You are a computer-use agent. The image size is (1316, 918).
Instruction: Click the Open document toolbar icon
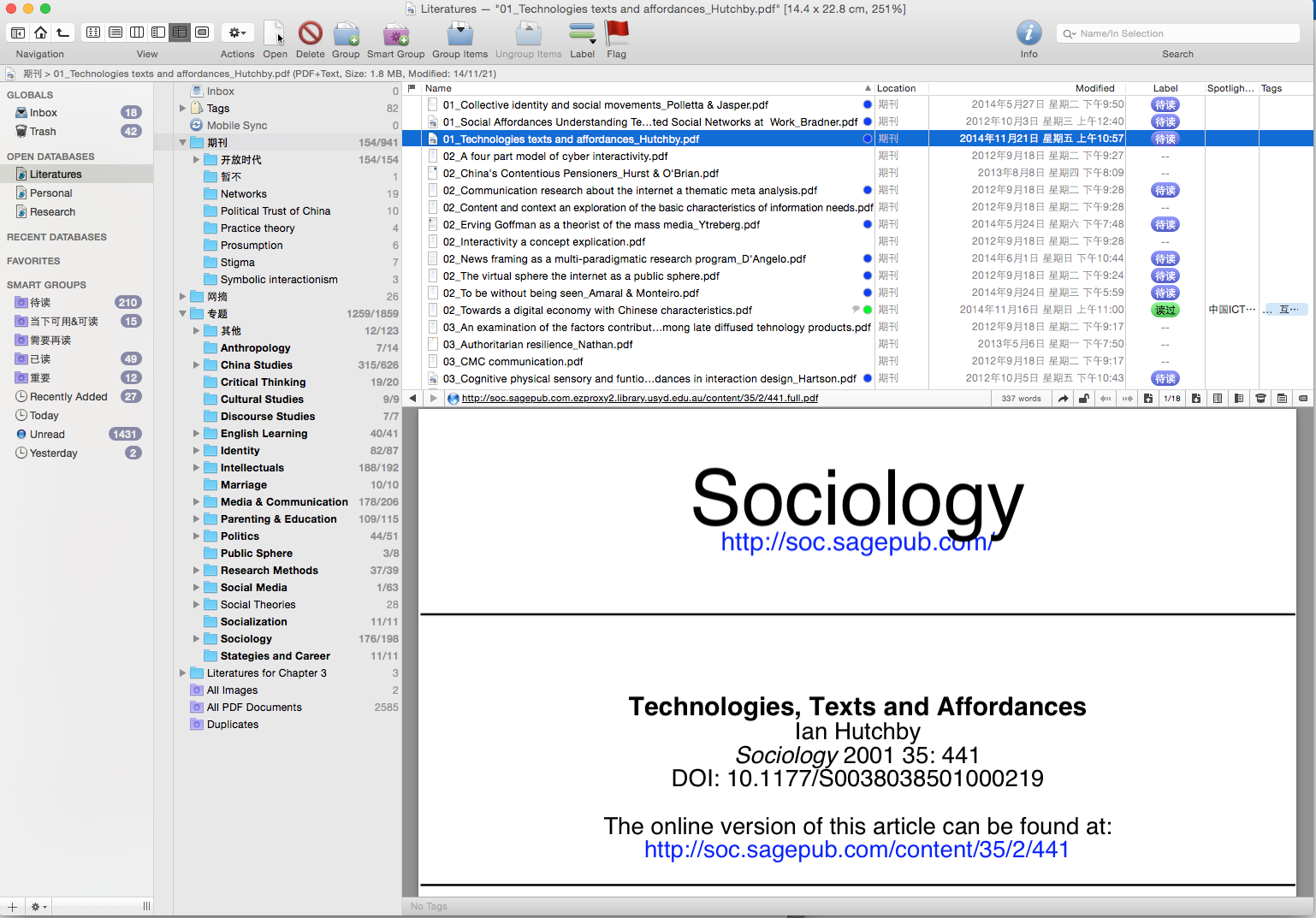[275, 33]
